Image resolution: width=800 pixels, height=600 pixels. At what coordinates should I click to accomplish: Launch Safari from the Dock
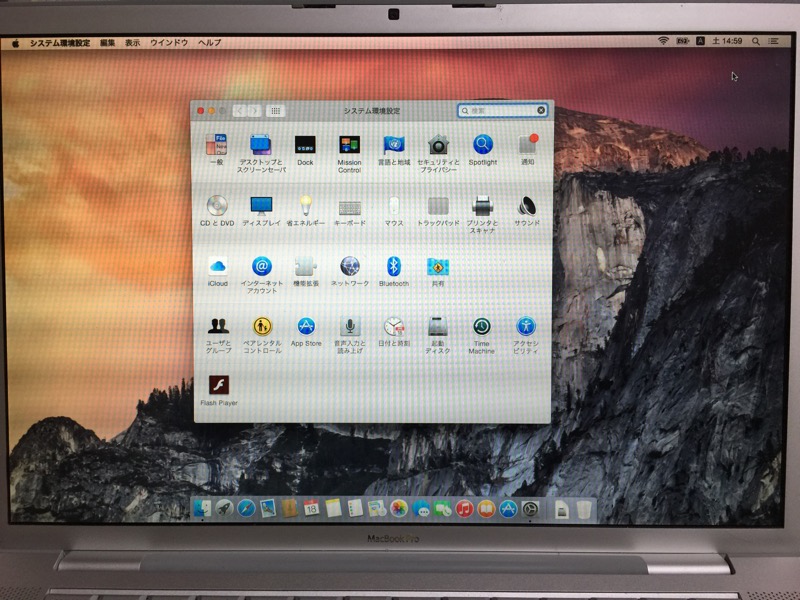(x=246, y=509)
